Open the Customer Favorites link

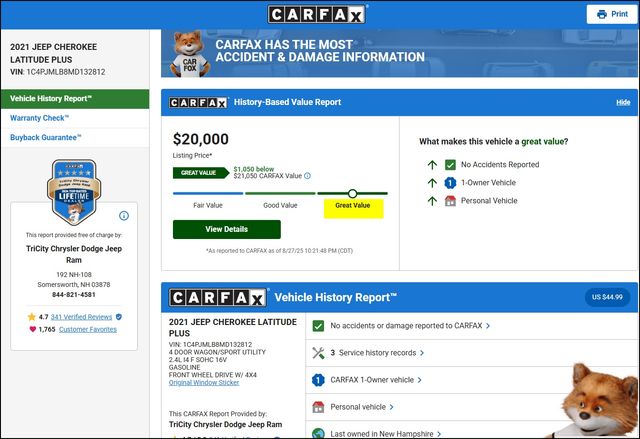88,329
